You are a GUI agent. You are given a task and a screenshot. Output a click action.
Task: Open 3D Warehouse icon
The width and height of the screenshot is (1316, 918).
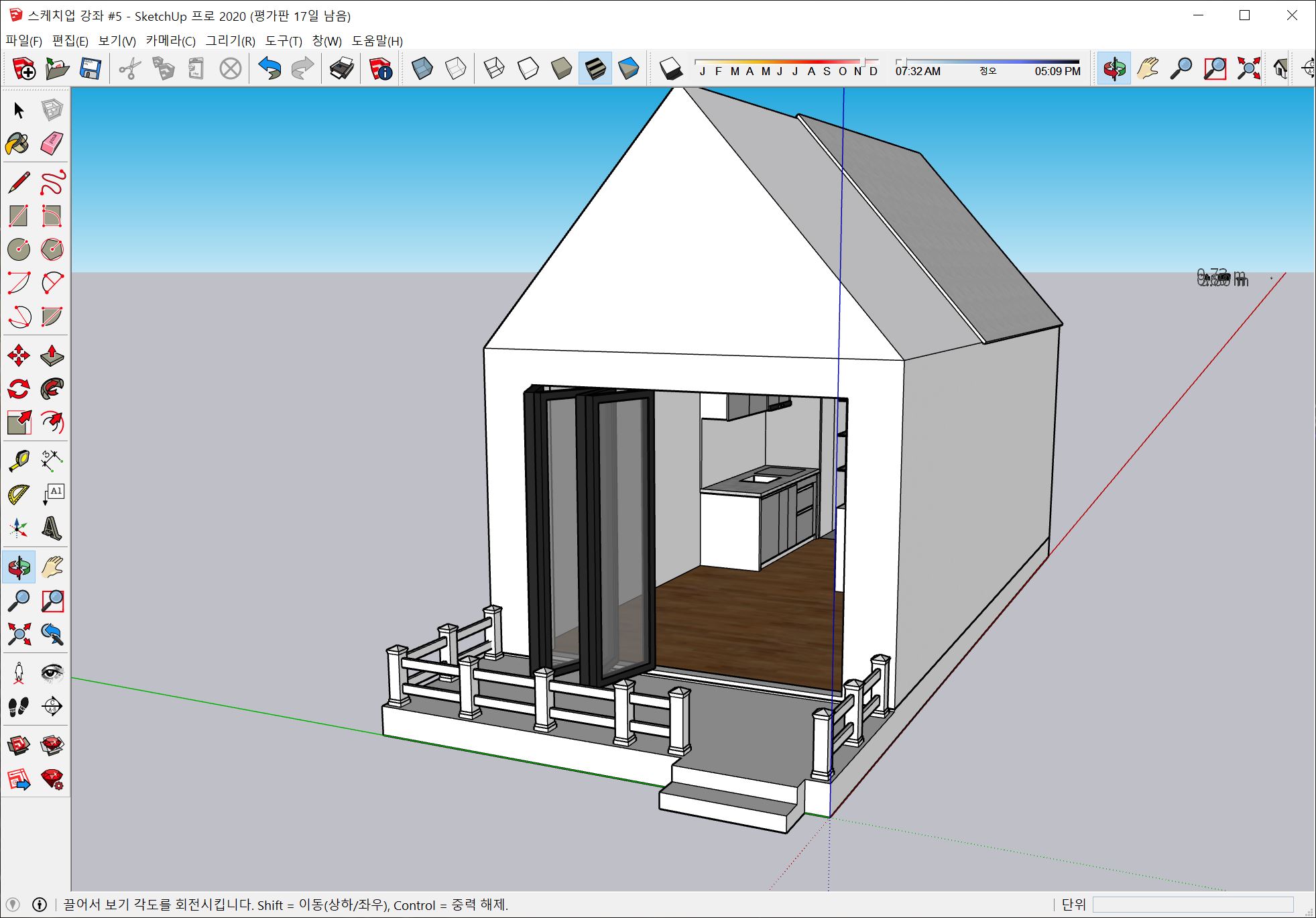[x=19, y=746]
